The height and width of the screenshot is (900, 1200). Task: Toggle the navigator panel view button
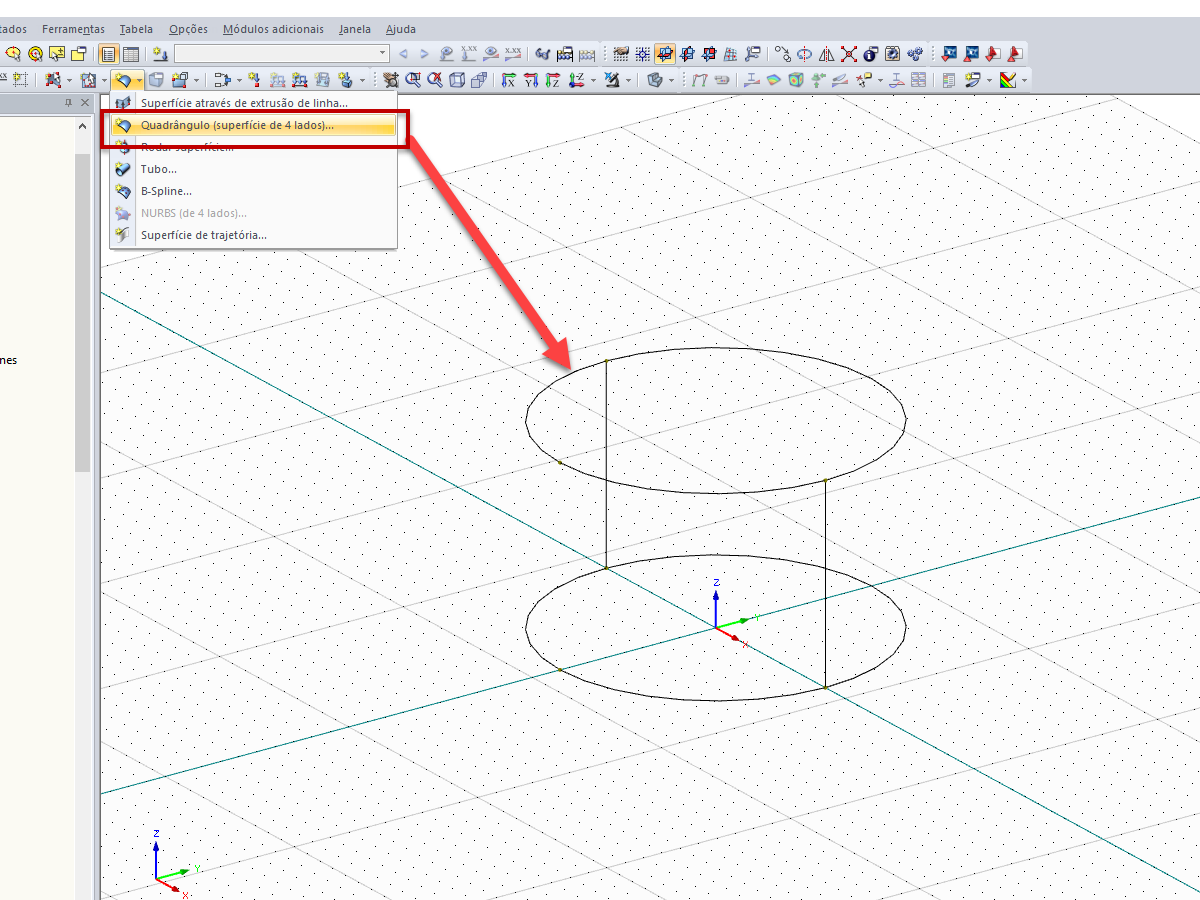click(109, 54)
